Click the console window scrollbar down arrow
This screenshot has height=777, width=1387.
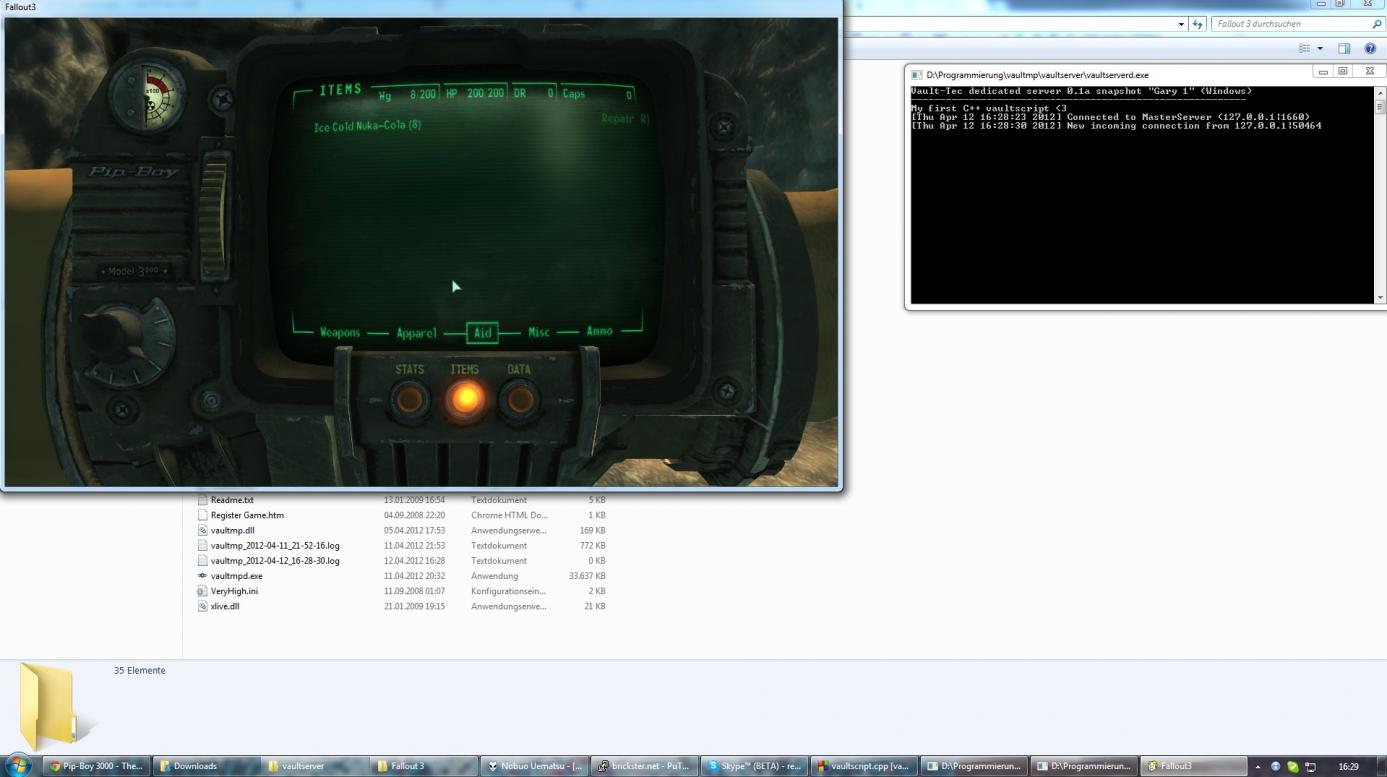tap(1381, 297)
